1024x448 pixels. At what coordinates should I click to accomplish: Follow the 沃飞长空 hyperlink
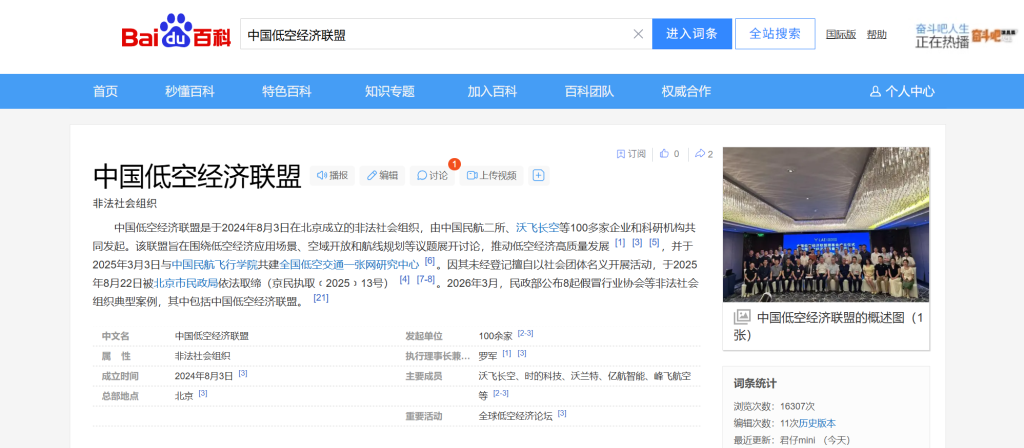coord(537,227)
